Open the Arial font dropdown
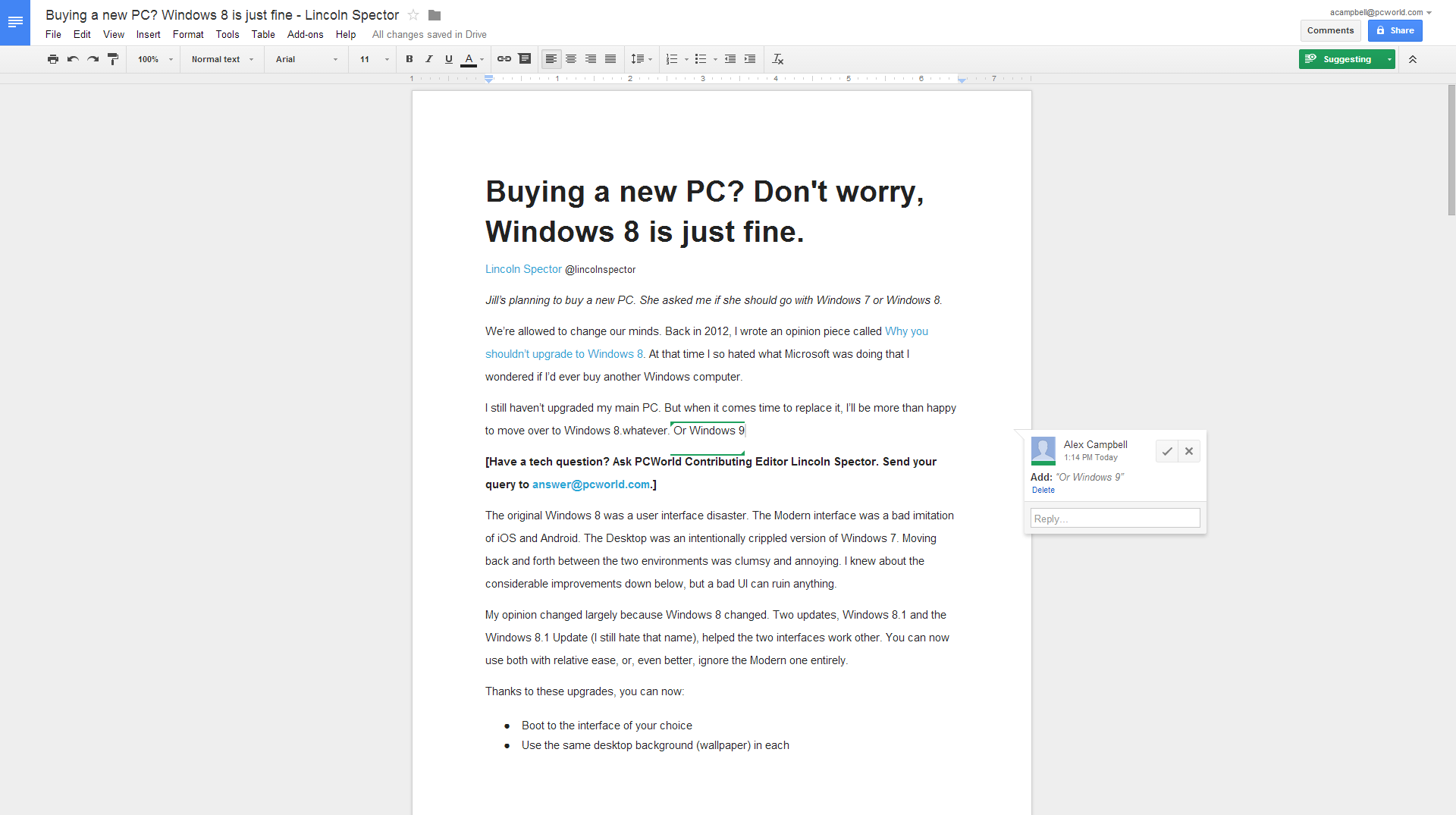 [x=306, y=59]
